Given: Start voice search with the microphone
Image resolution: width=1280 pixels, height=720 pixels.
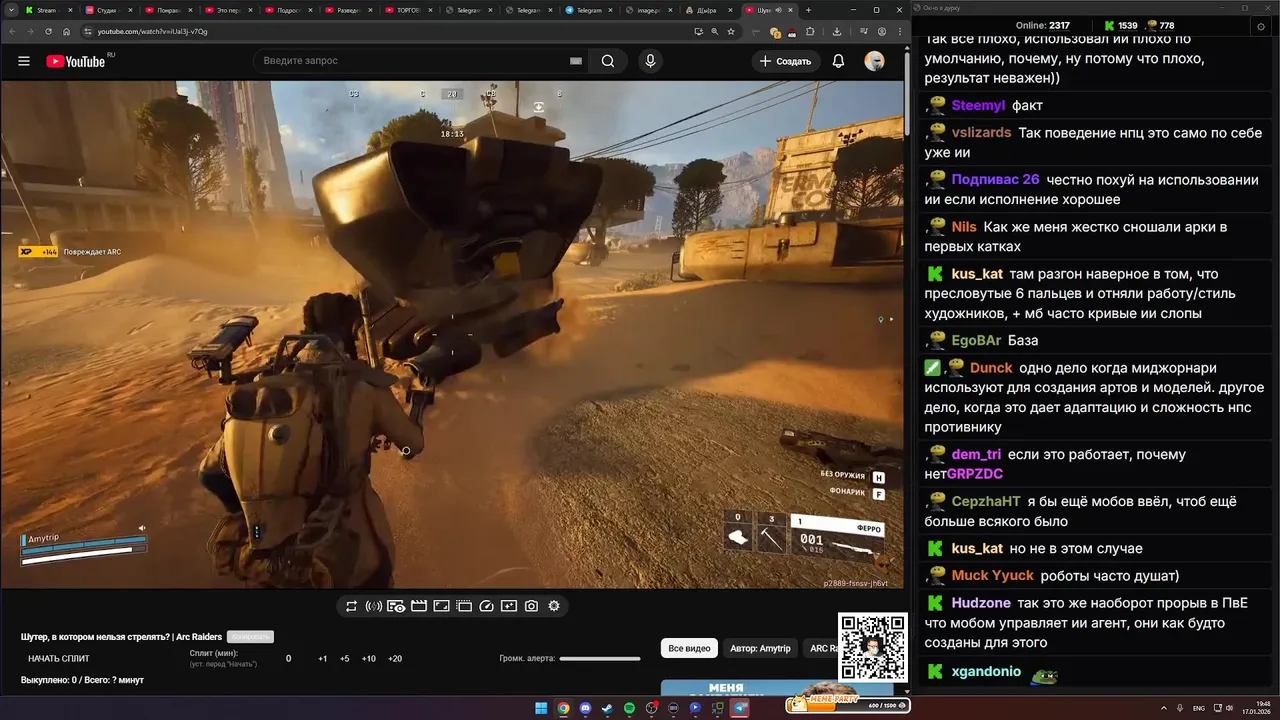Looking at the screenshot, I should (650, 61).
